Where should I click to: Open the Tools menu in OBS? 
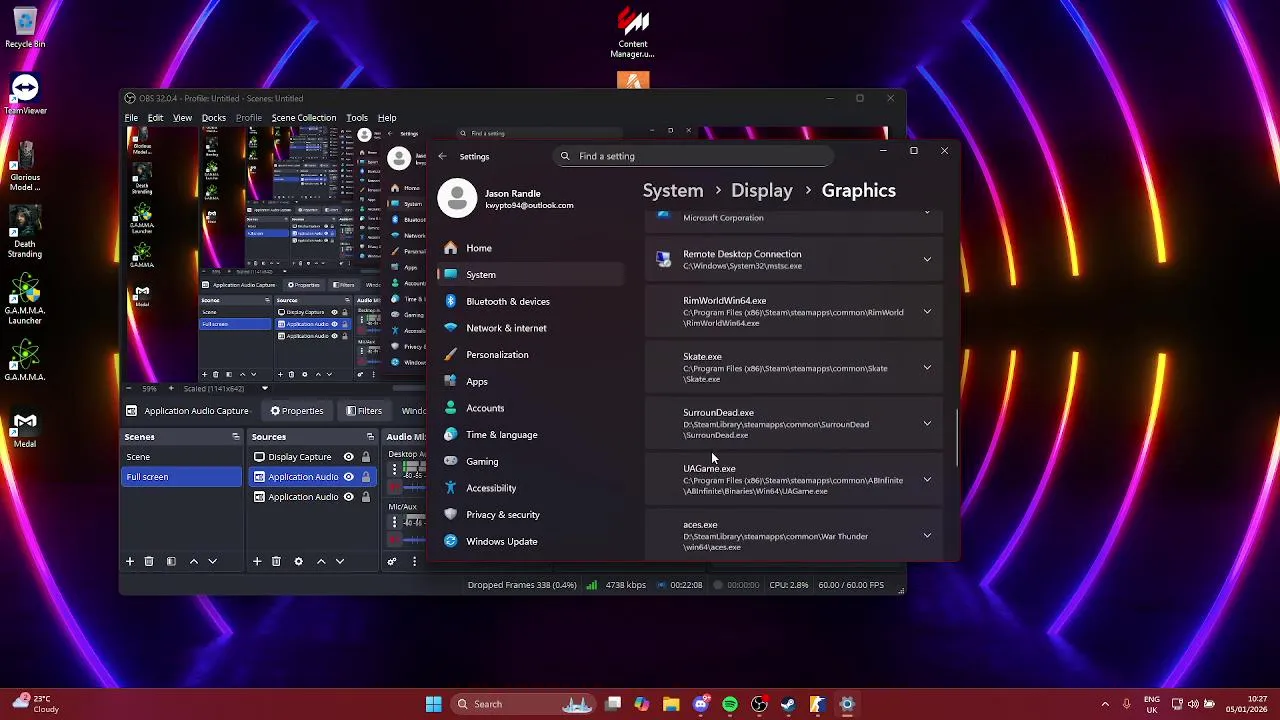[x=357, y=118]
